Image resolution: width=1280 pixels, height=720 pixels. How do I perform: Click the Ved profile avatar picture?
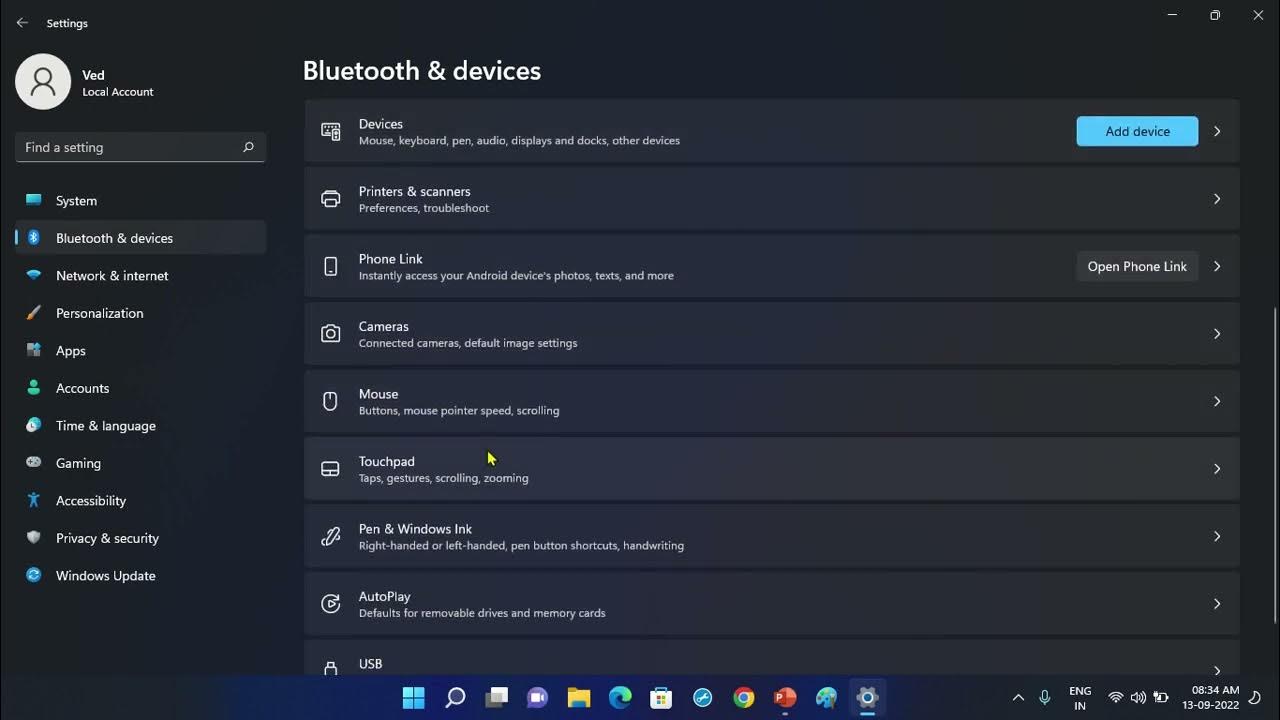click(x=43, y=82)
